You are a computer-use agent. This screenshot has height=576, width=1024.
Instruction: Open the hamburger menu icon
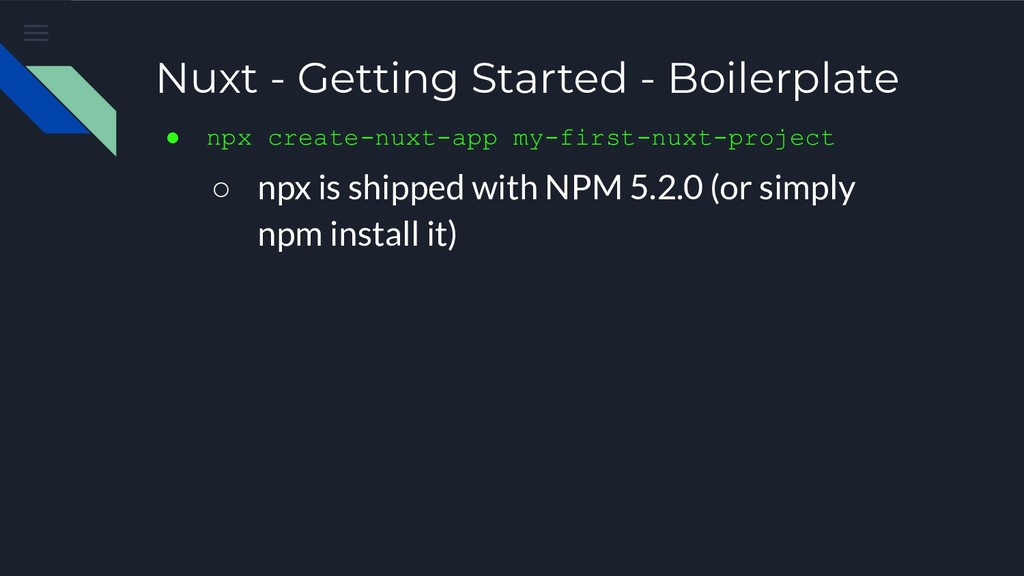coord(36,33)
